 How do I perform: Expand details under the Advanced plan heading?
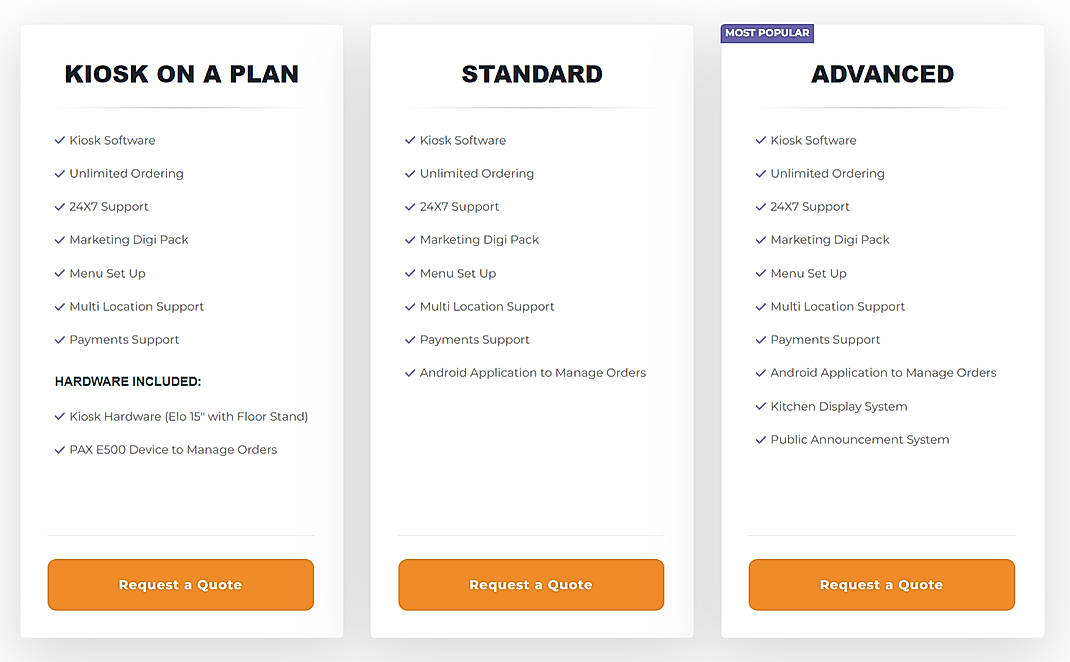coord(882,73)
